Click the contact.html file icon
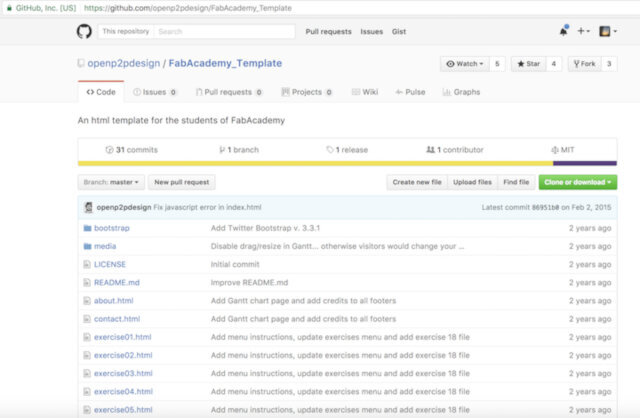This screenshot has height=418, width=640. pyautogui.click(x=87, y=319)
